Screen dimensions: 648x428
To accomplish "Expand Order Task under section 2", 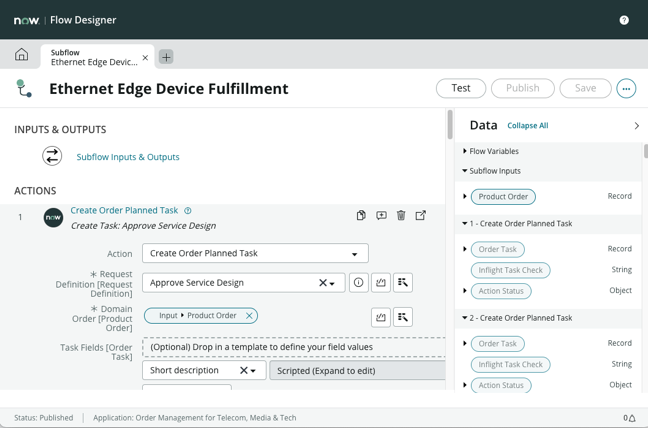I will [465, 343].
